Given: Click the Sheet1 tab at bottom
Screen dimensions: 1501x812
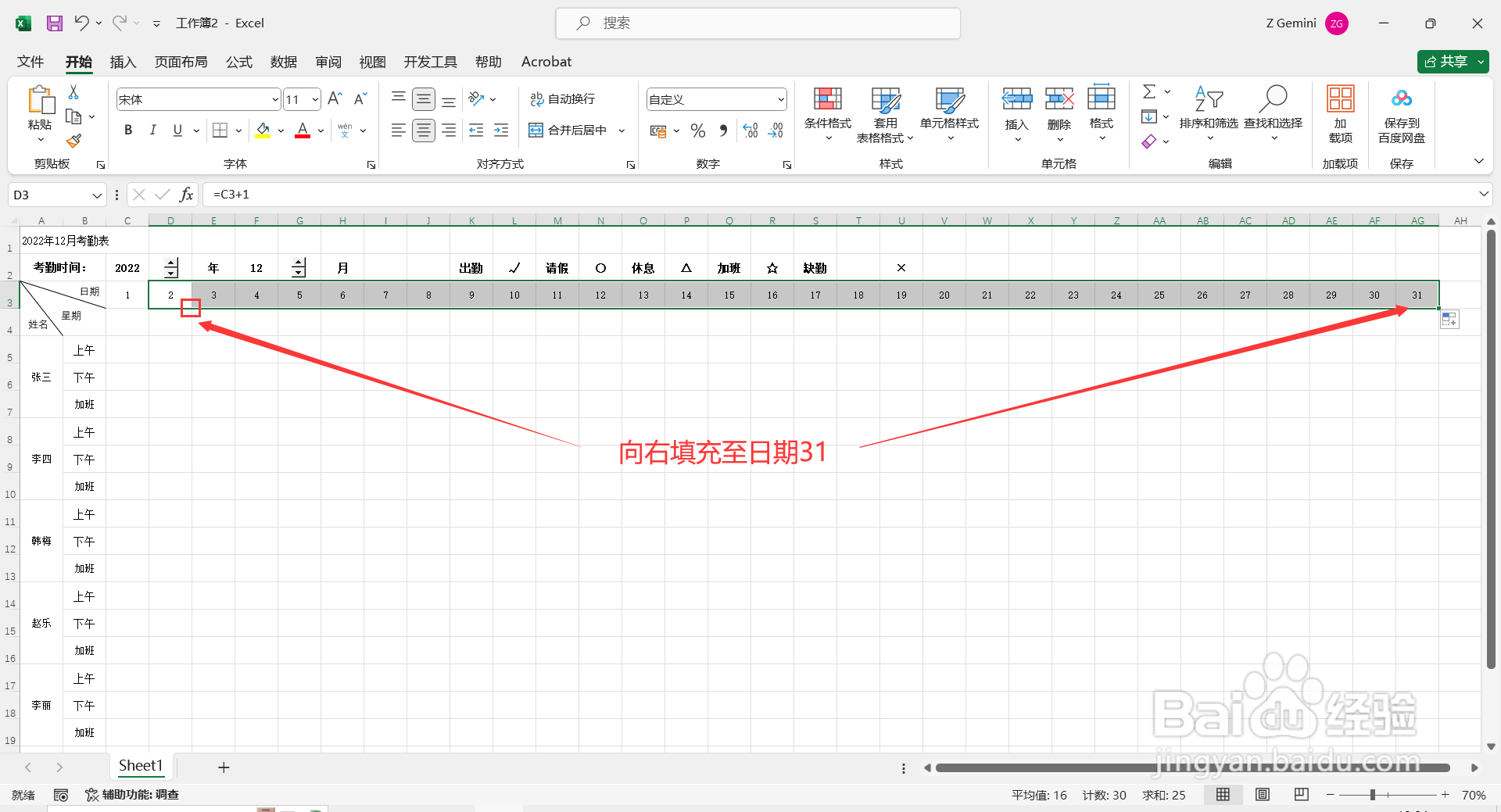Looking at the screenshot, I should click(141, 766).
